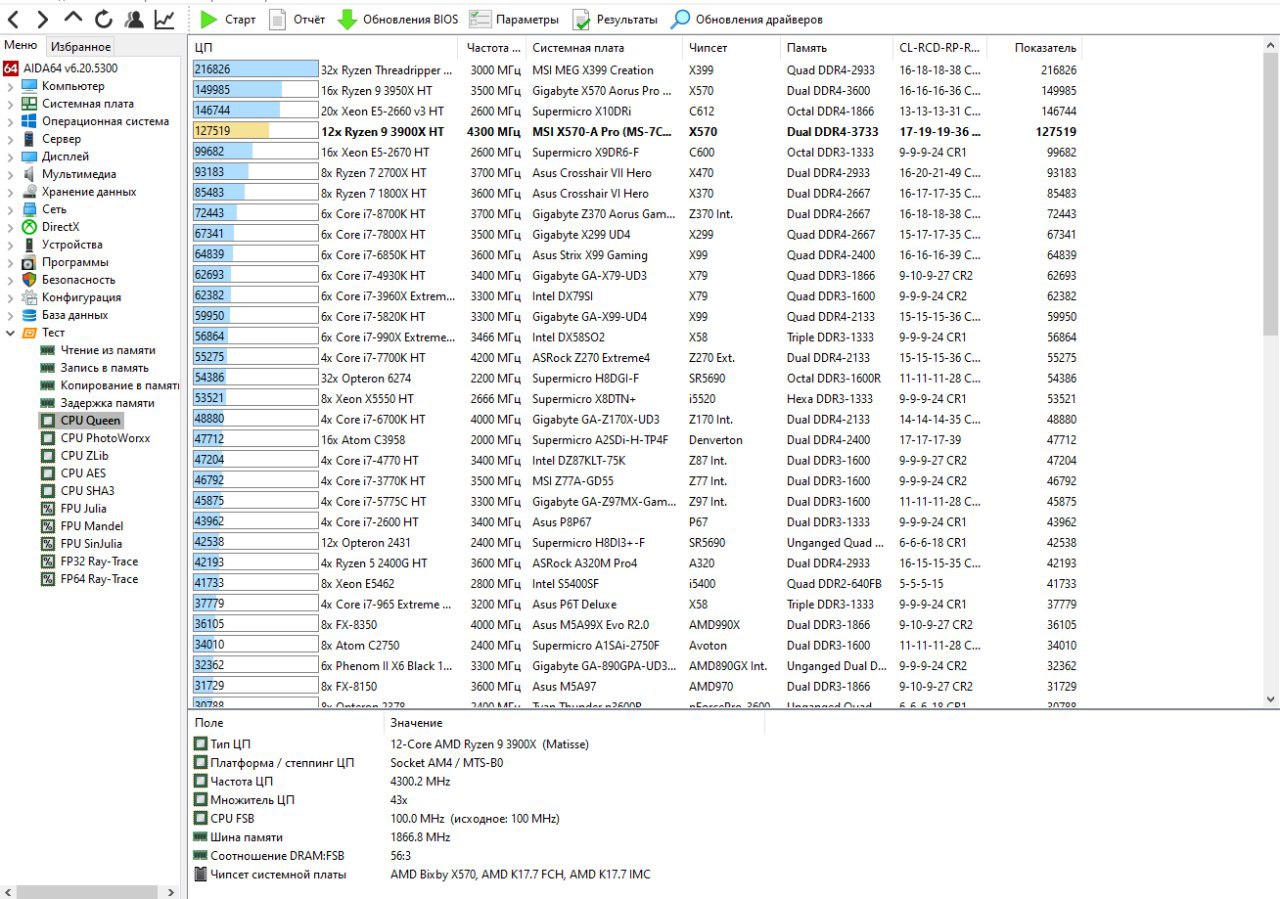Open the graph chart icon in the toolbar
The image size is (1280, 899).
(164, 19)
